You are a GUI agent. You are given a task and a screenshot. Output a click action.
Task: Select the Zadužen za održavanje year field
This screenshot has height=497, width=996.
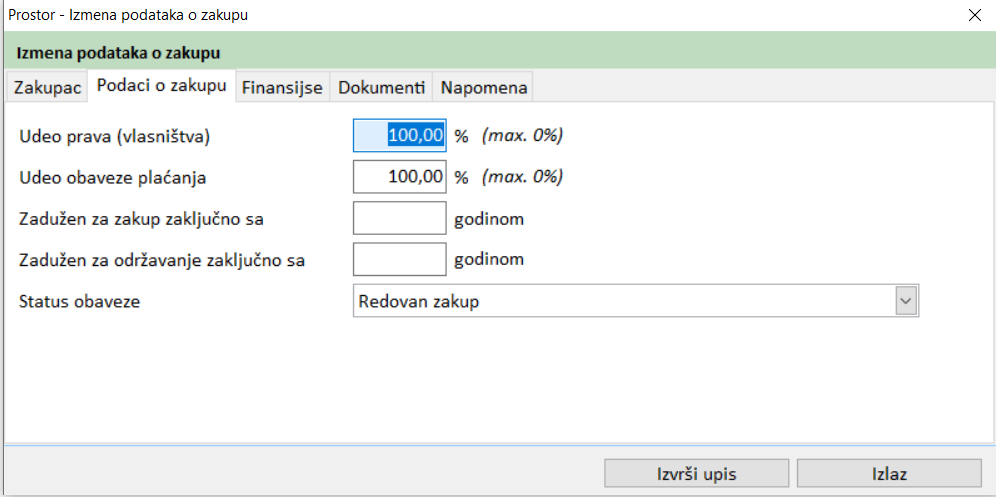coord(400,259)
